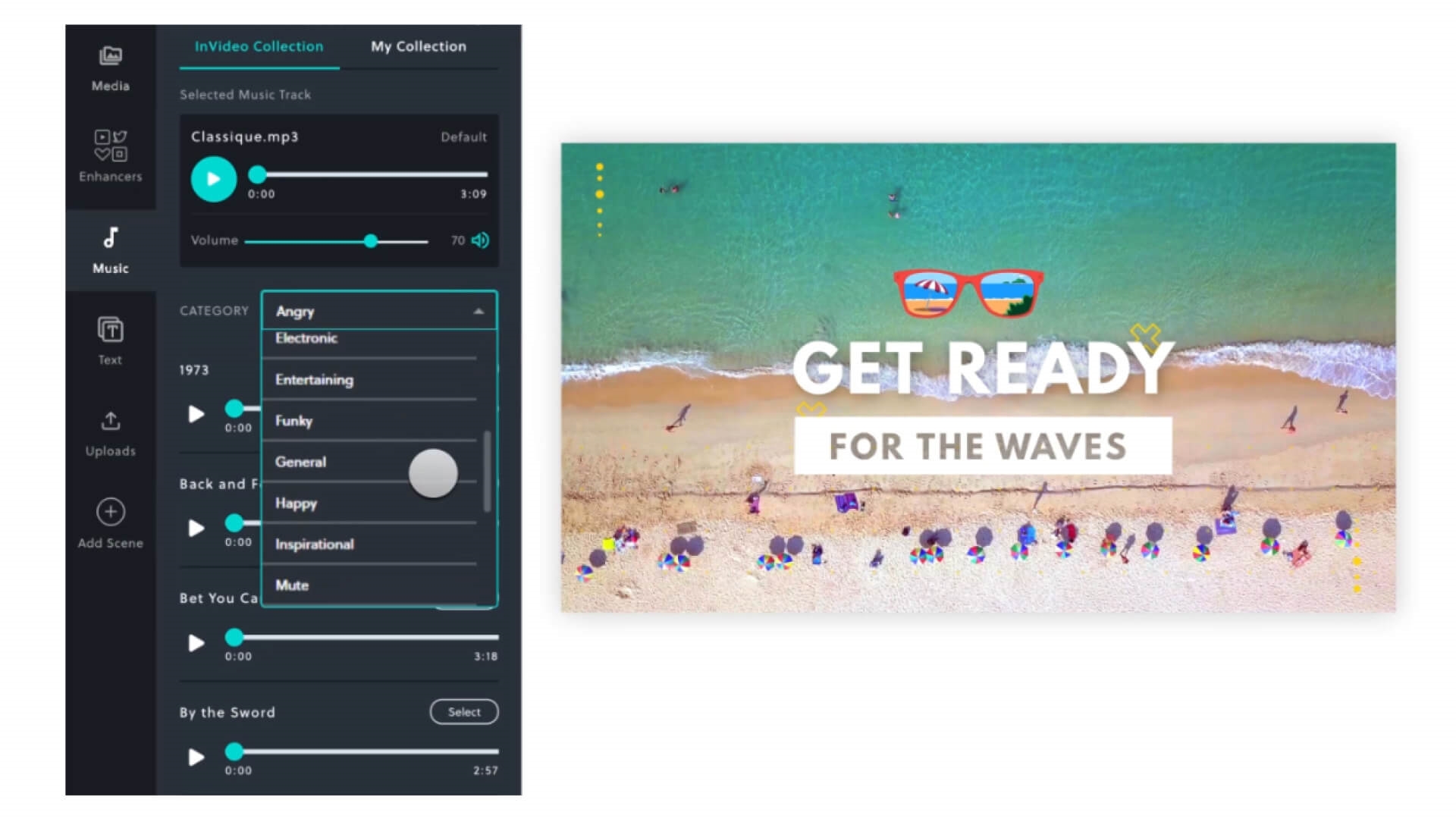The width and height of the screenshot is (1456, 819).
Task: Select the Happy music category
Action: 295,503
